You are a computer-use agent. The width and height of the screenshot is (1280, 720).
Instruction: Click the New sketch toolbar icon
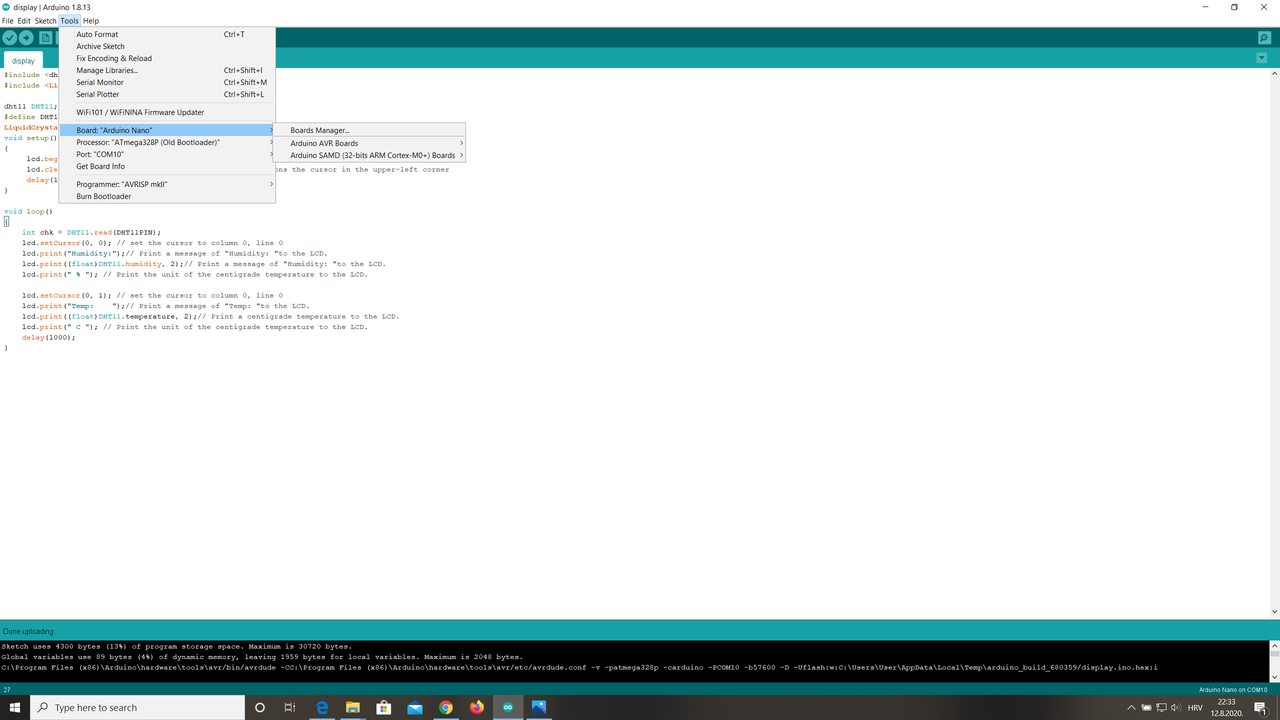[46, 38]
